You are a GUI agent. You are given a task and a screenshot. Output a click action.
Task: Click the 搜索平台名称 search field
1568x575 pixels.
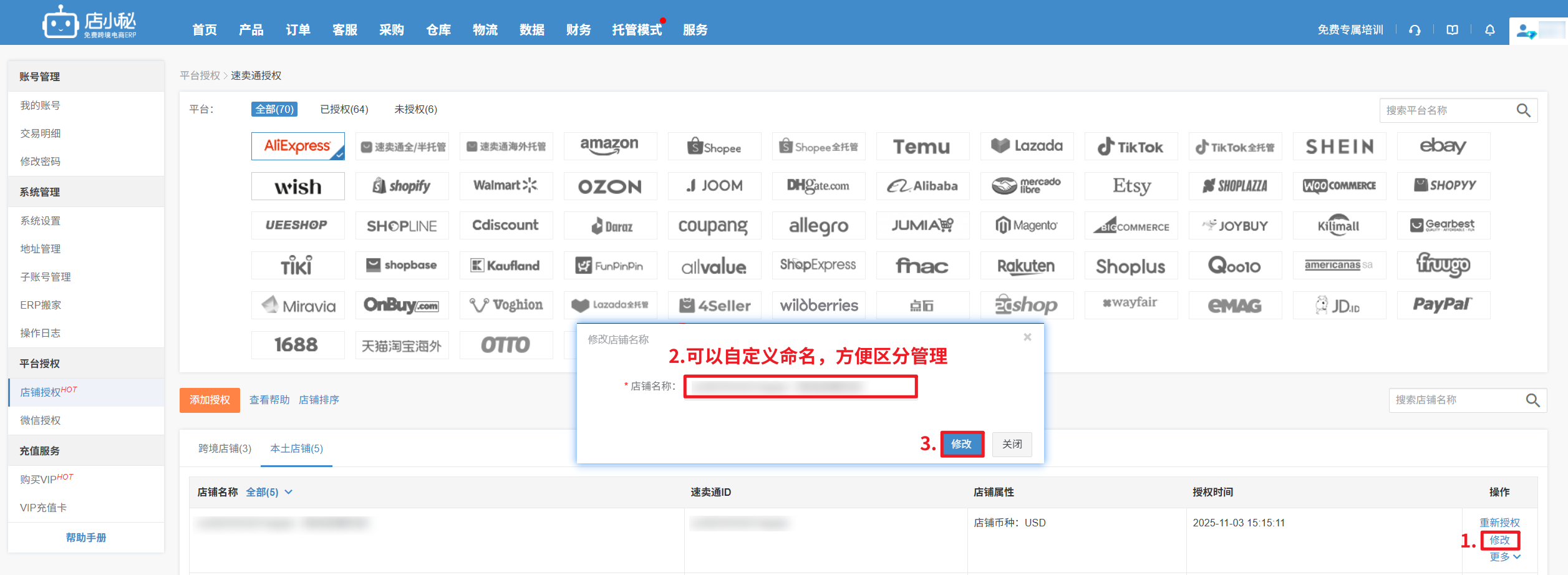1449,110
